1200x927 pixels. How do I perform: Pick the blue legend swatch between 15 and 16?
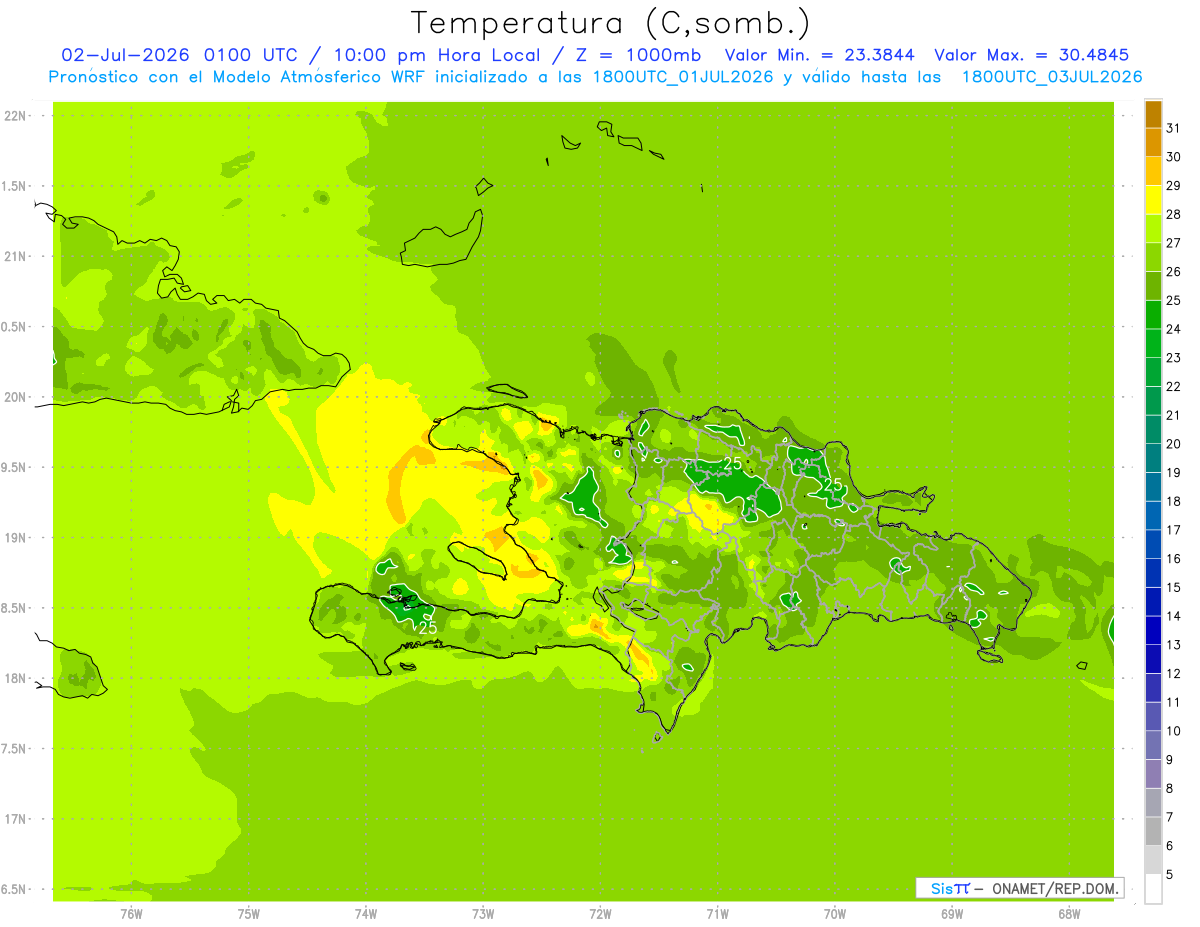click(x=1153, y=573)
